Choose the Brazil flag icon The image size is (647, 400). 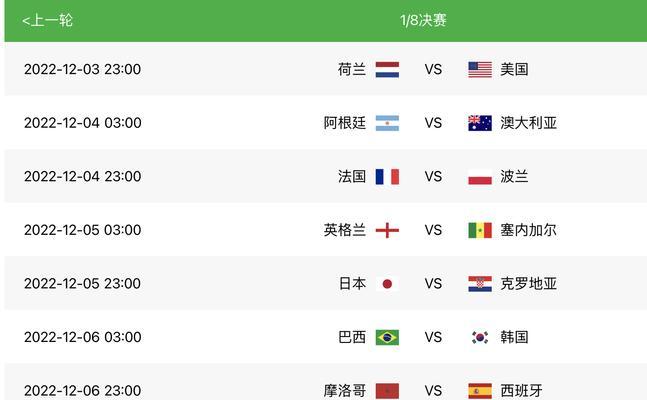[387, 337]
